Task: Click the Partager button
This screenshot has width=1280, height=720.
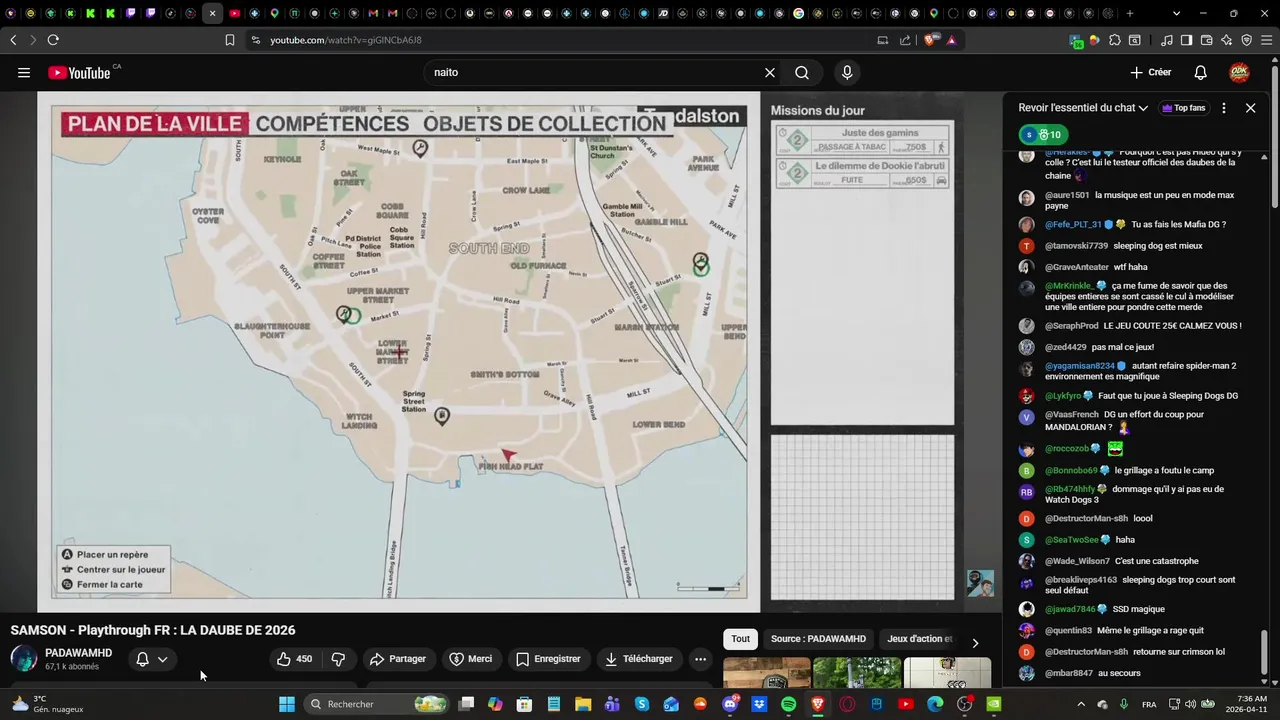Action: click(397, 659)
